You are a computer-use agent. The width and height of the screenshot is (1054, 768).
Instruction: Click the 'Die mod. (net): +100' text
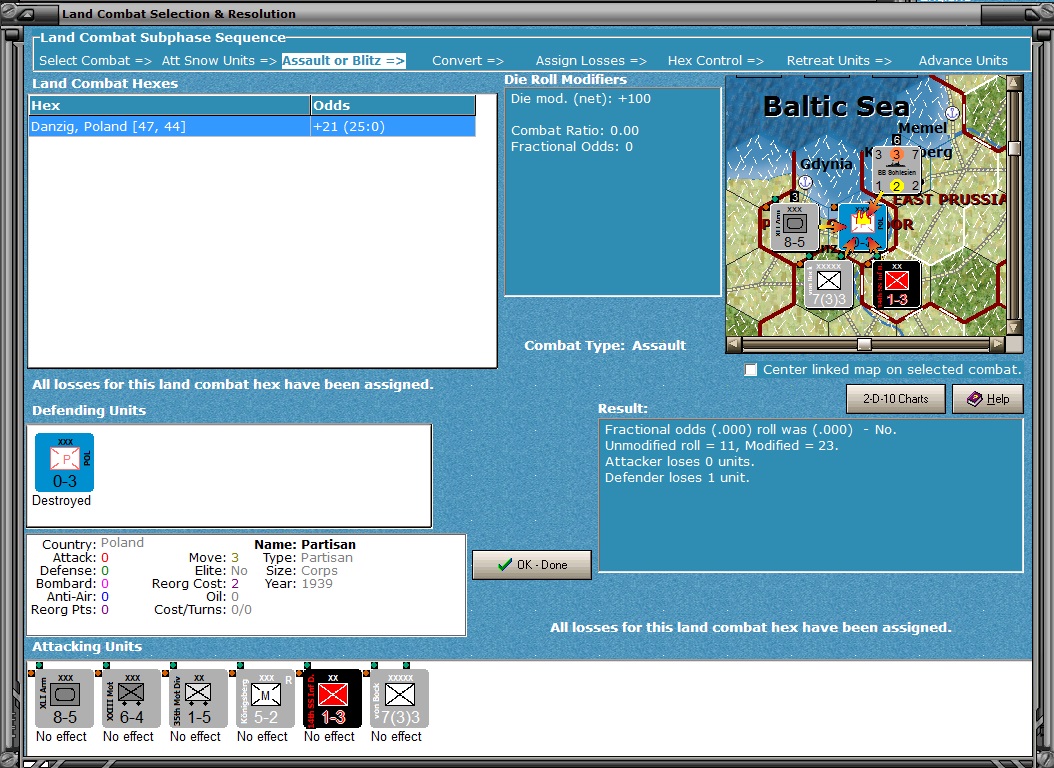tap(581, 99)
